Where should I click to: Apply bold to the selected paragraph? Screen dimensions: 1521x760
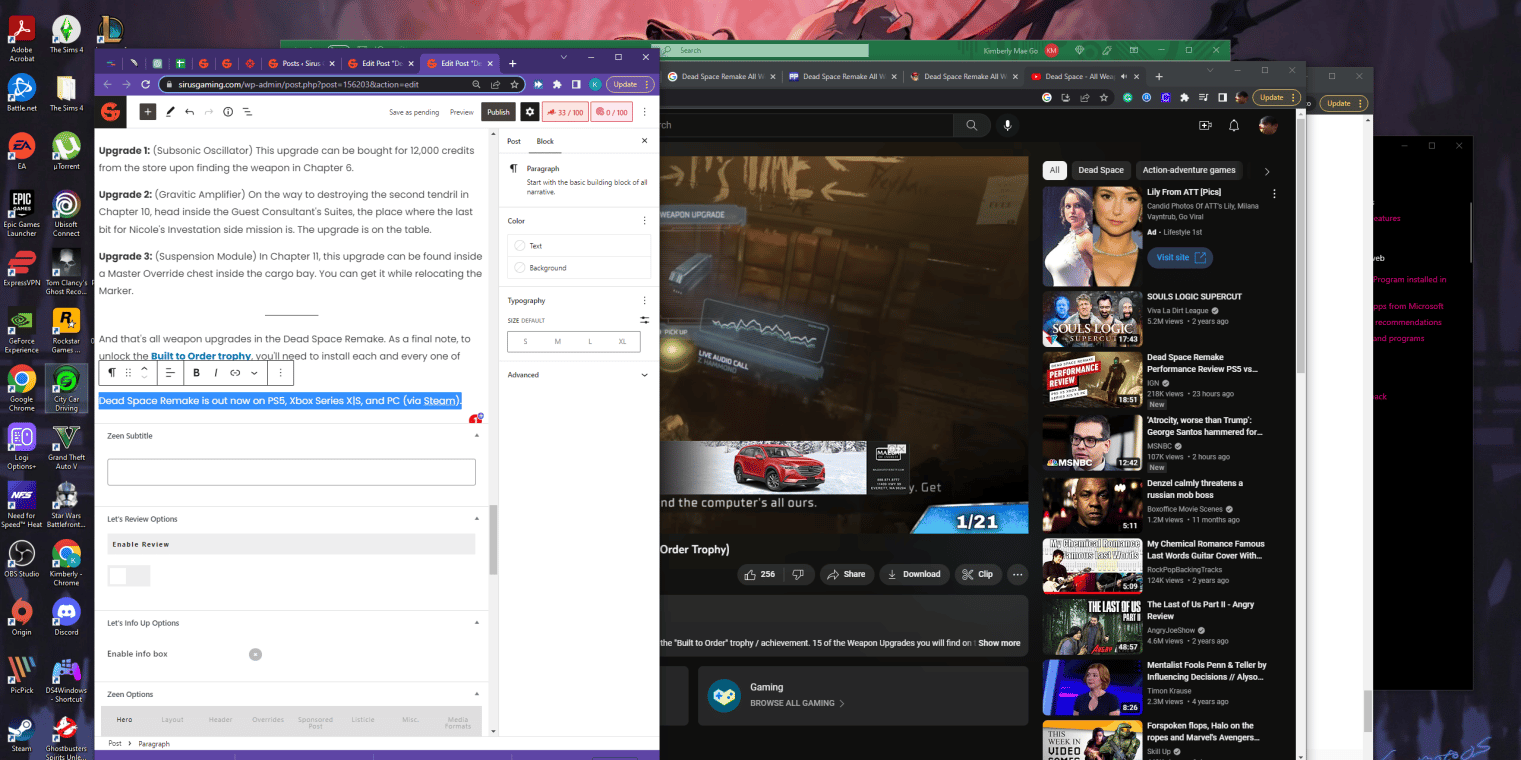coord(196,372)
